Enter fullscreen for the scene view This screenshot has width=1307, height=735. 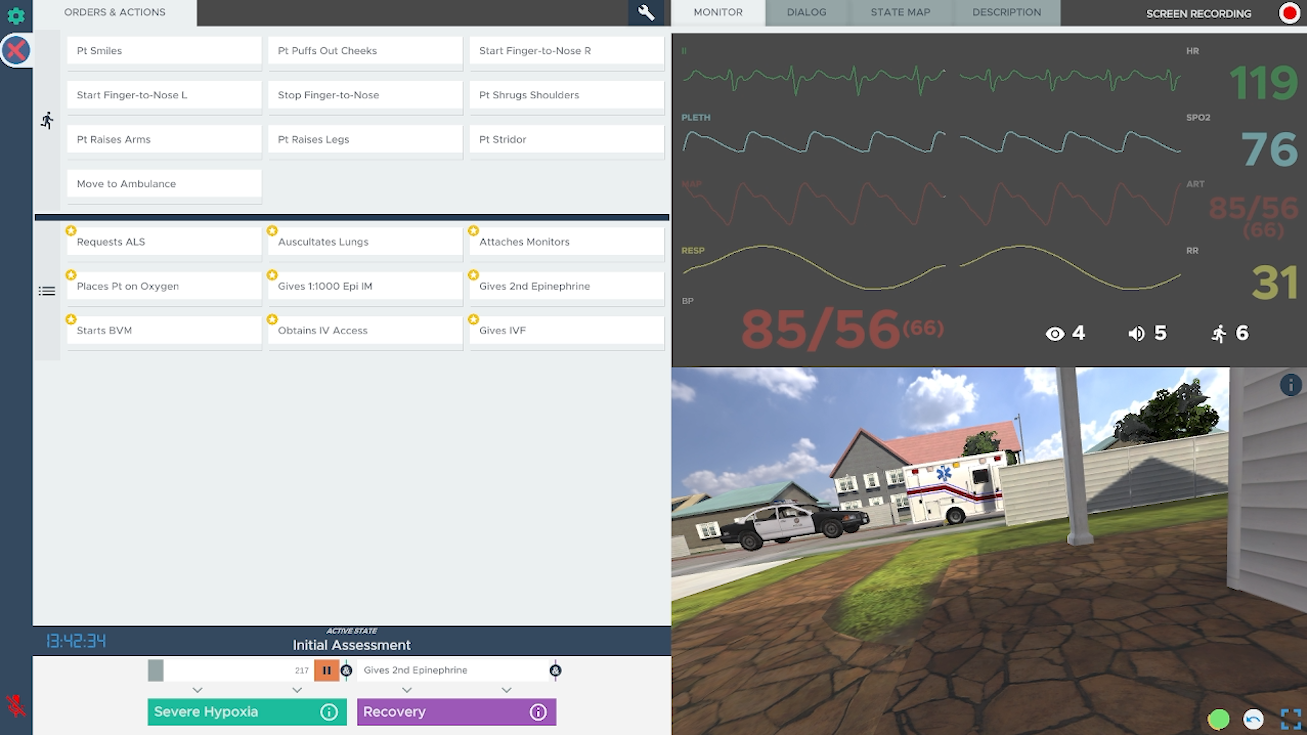click(x=1290, y=719)
